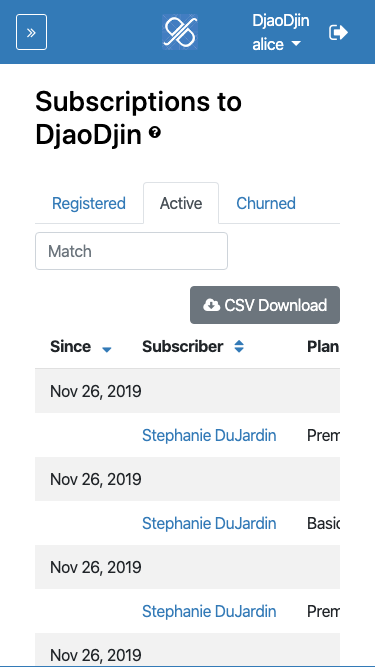This screenshot has width=375, height=667.
Task: Open the first Stephanie DuJardin subscriber link
Action: 209,435
